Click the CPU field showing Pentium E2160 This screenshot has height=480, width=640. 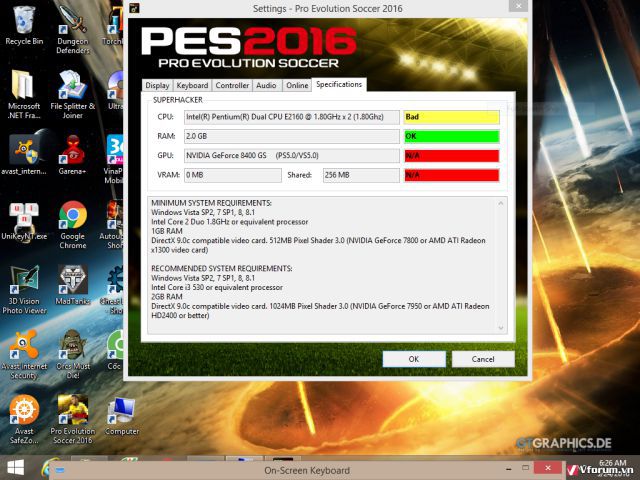[x=291, y=117]
